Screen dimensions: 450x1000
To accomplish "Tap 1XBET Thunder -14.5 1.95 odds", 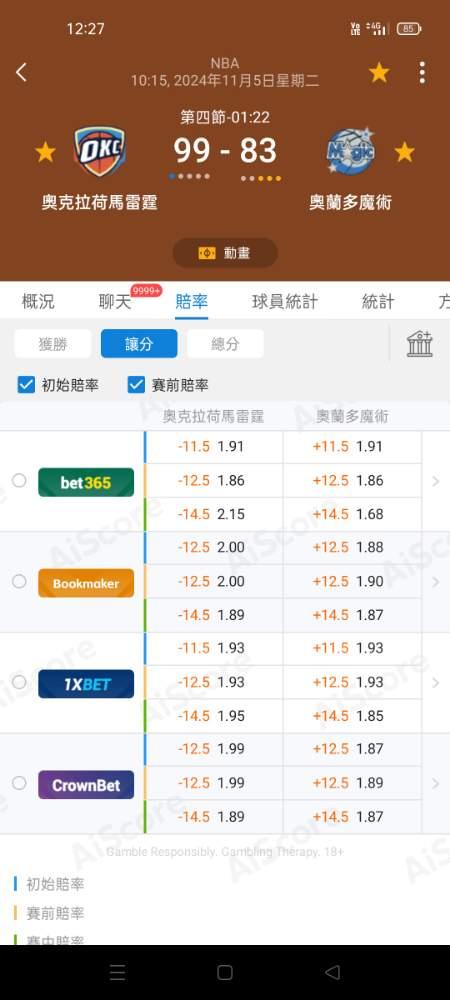I will (x=214, y=716).
